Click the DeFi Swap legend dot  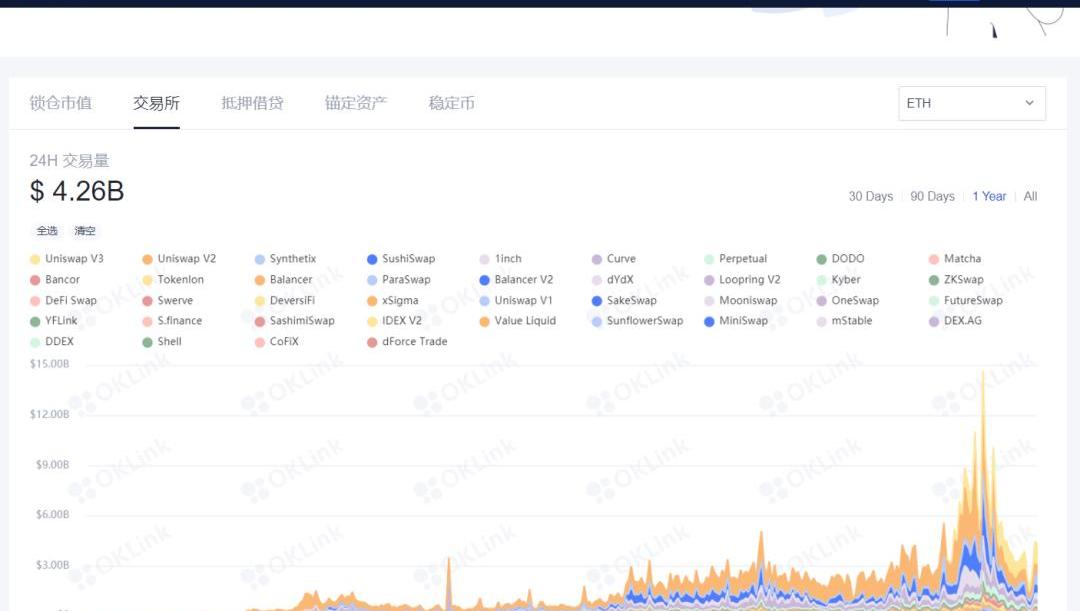click(35, 301)
